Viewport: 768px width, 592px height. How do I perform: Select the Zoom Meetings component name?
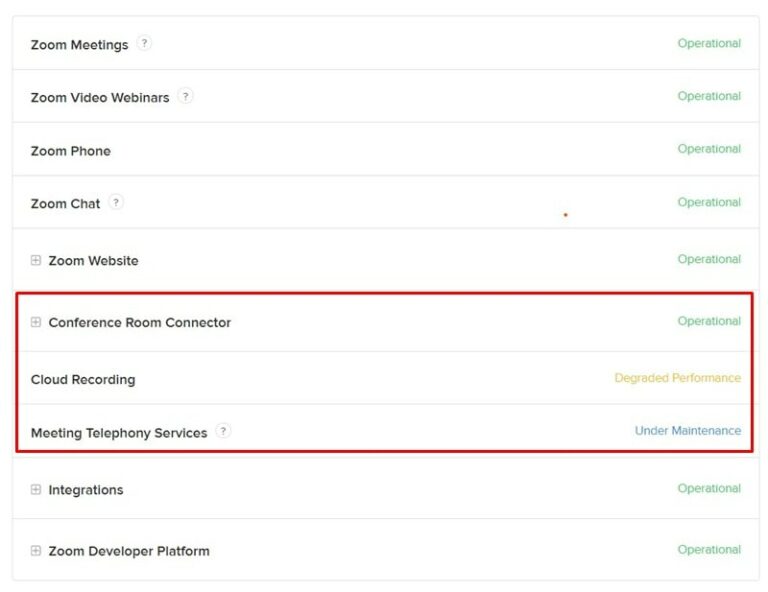79,45
